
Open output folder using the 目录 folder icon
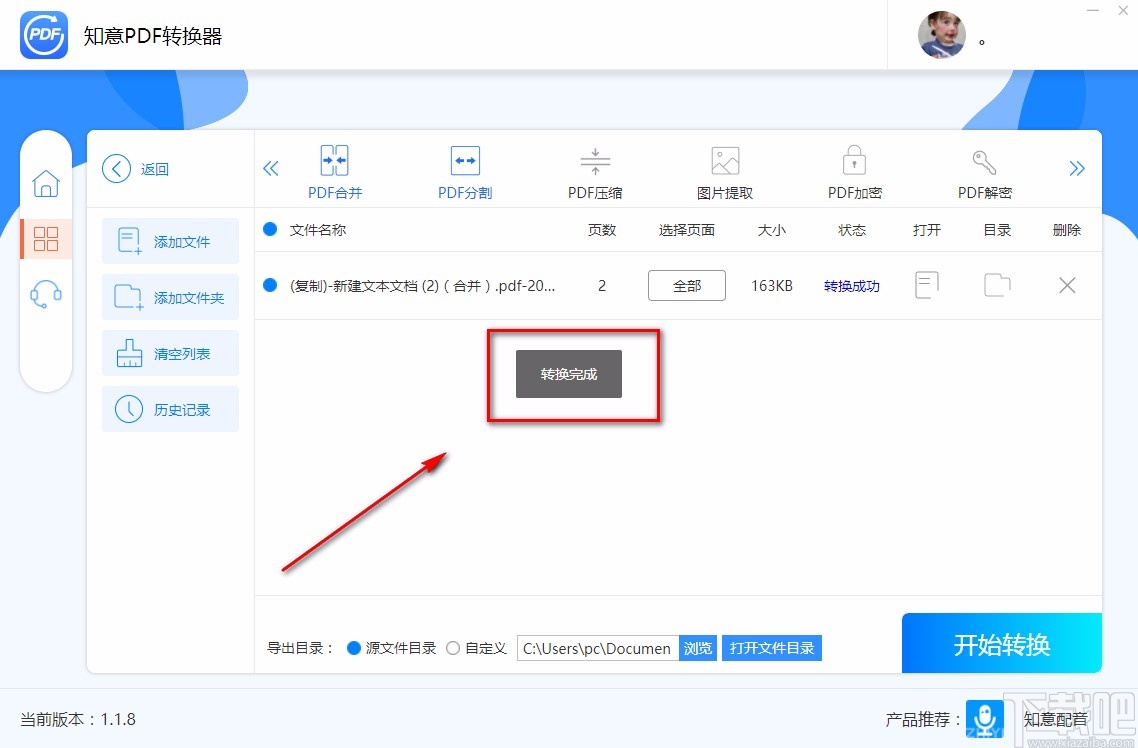tap(996, 285)
